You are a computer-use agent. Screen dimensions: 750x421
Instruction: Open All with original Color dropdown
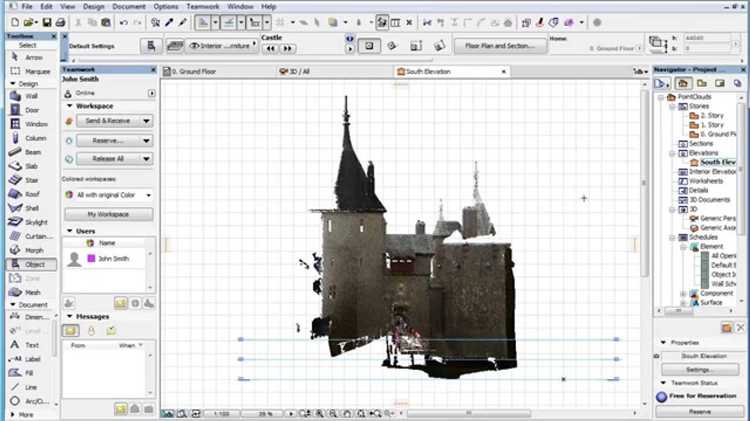tap(149, 195)
